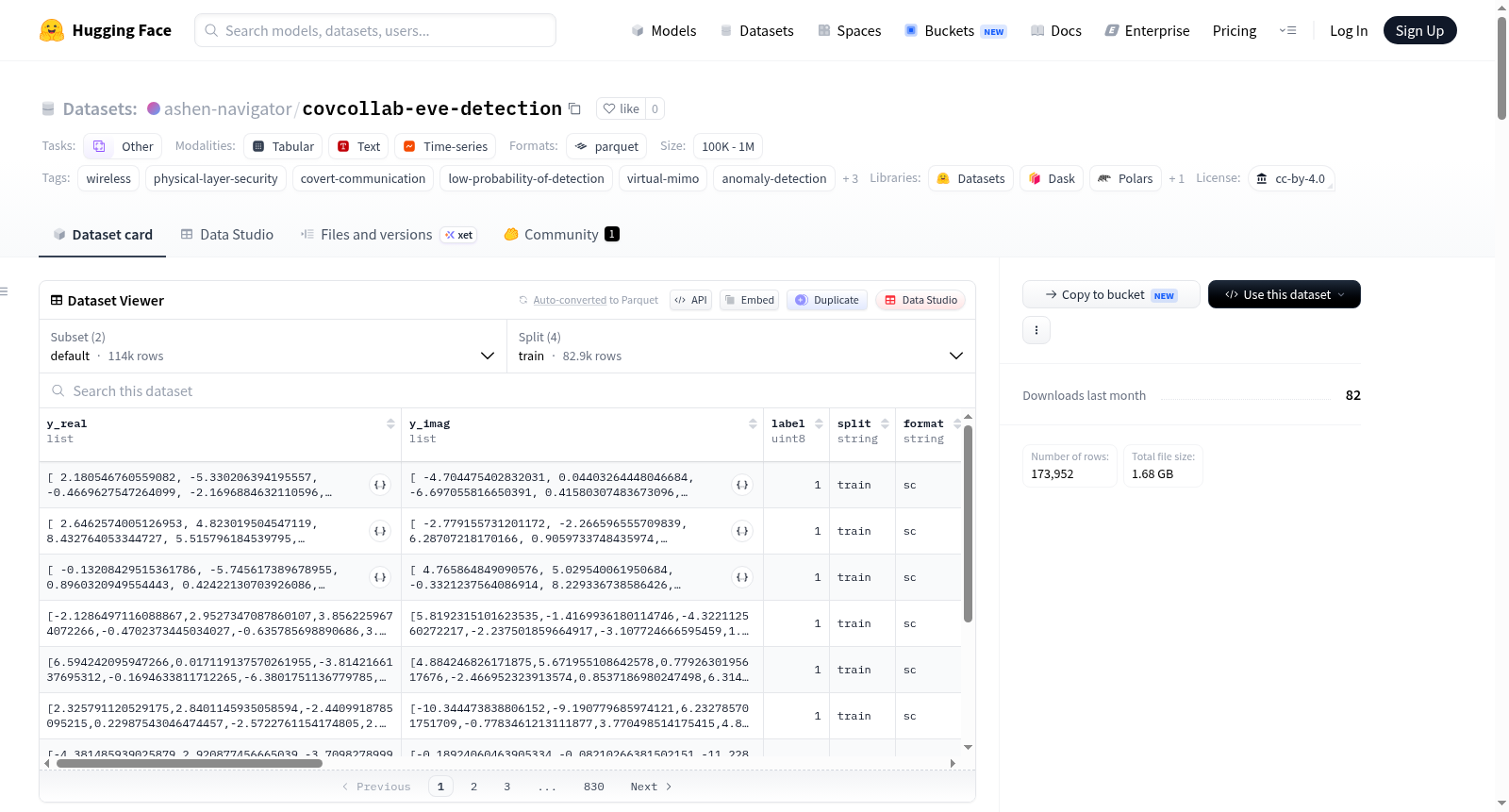The image size is (1509, 812).
Task: Open Buckets in the top navigation
Action: [x=955, y=31]
